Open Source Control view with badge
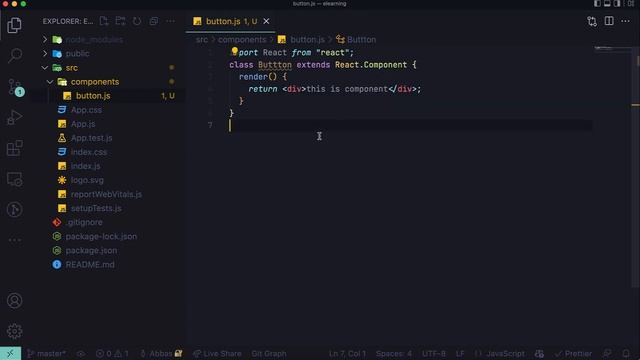640x360 pixels. [x=15, y=87]
